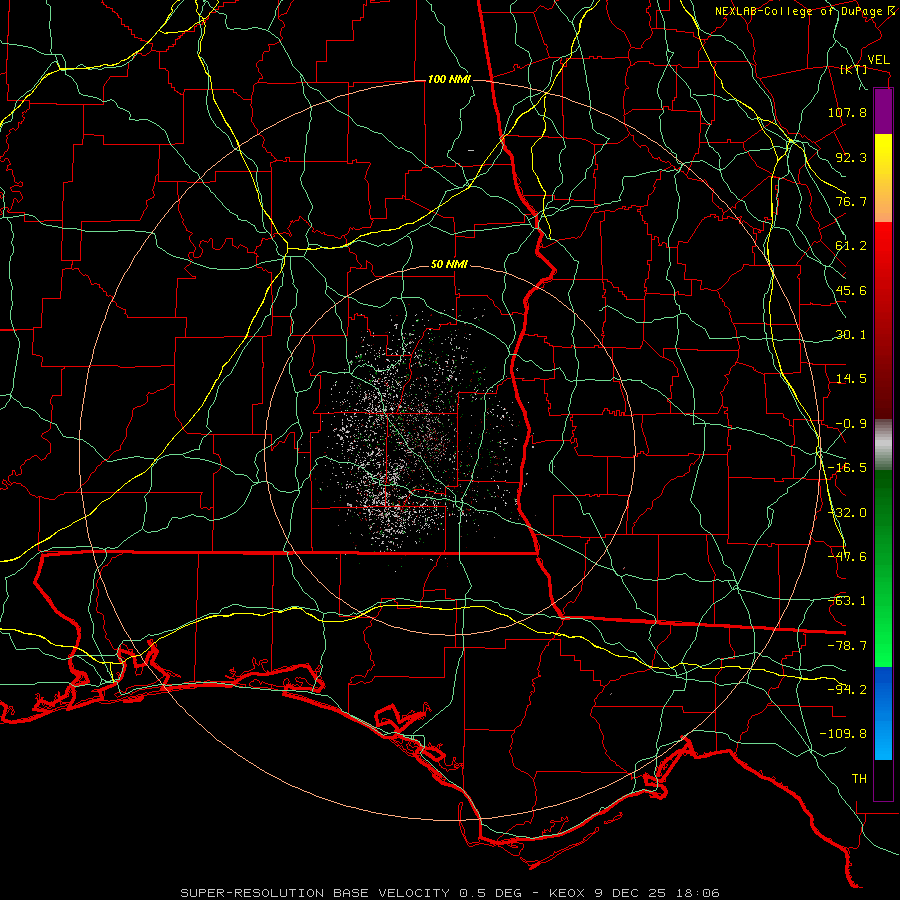Click the Super-Resolution Base Velocity caption
Screen dimensions: 900x900
click(450, 893)
